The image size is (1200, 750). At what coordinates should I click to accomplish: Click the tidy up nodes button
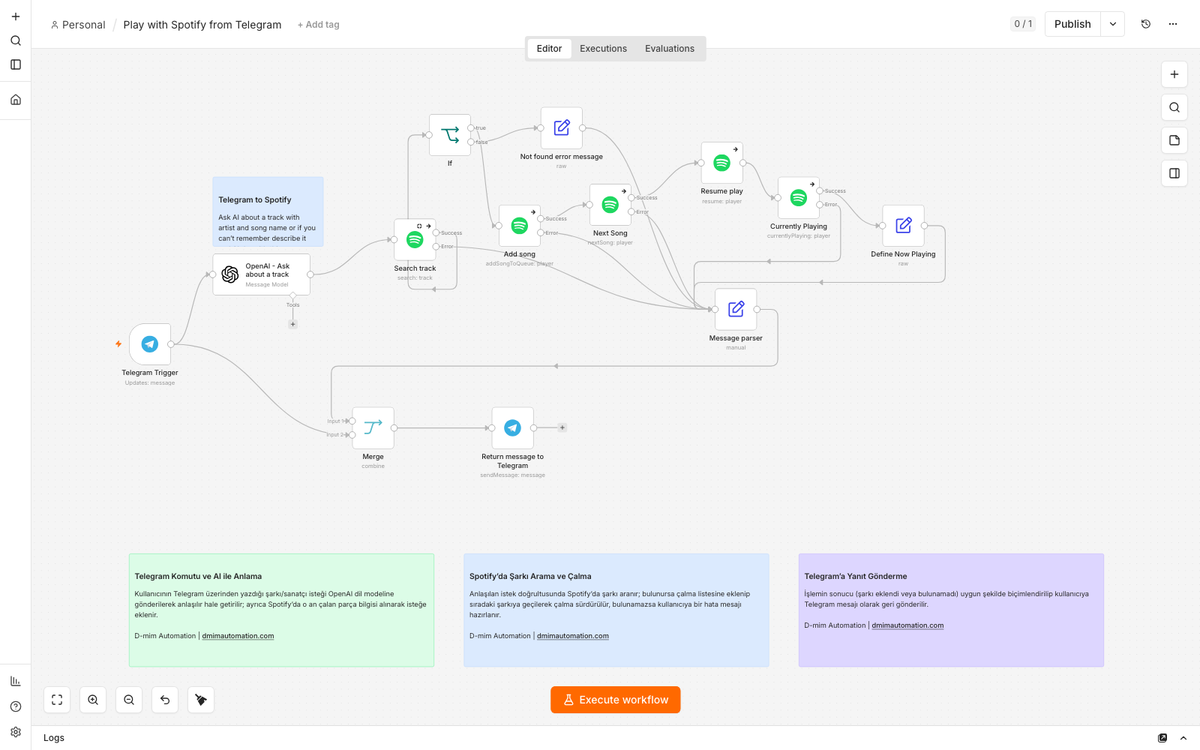click(201, 700)
